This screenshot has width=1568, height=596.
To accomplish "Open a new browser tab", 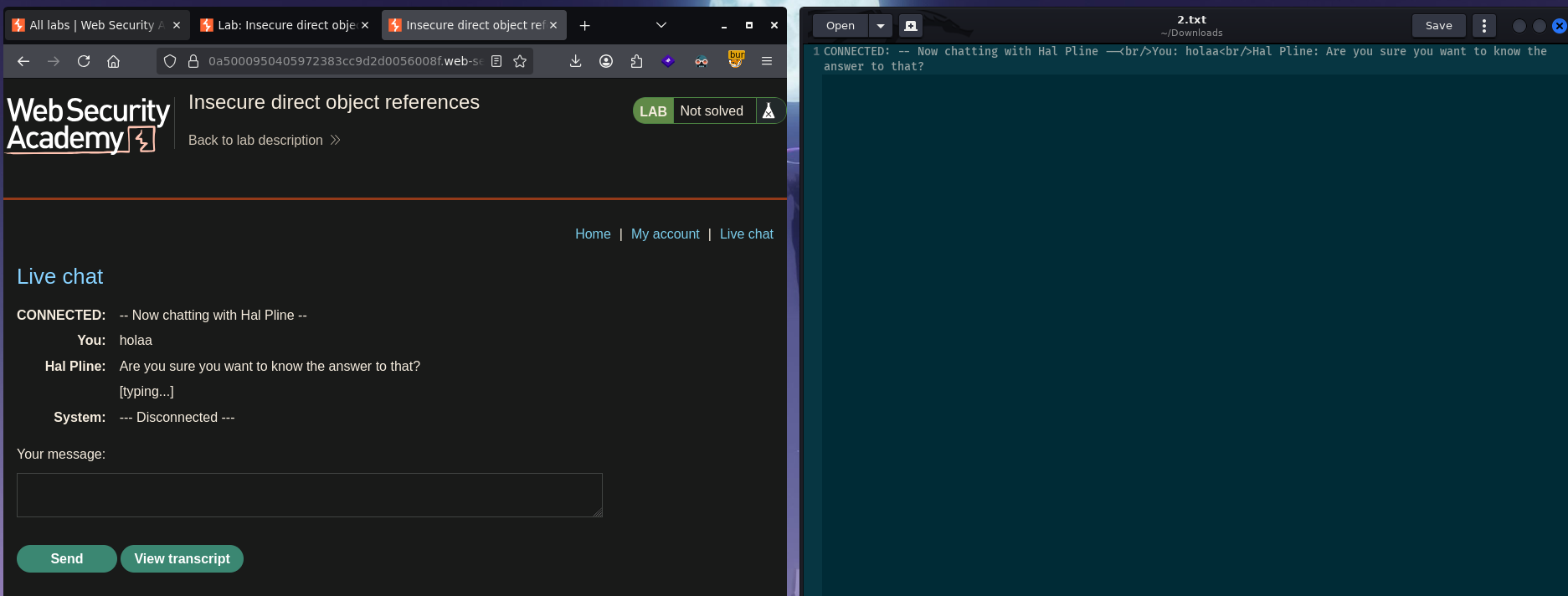I will (585, 26).
